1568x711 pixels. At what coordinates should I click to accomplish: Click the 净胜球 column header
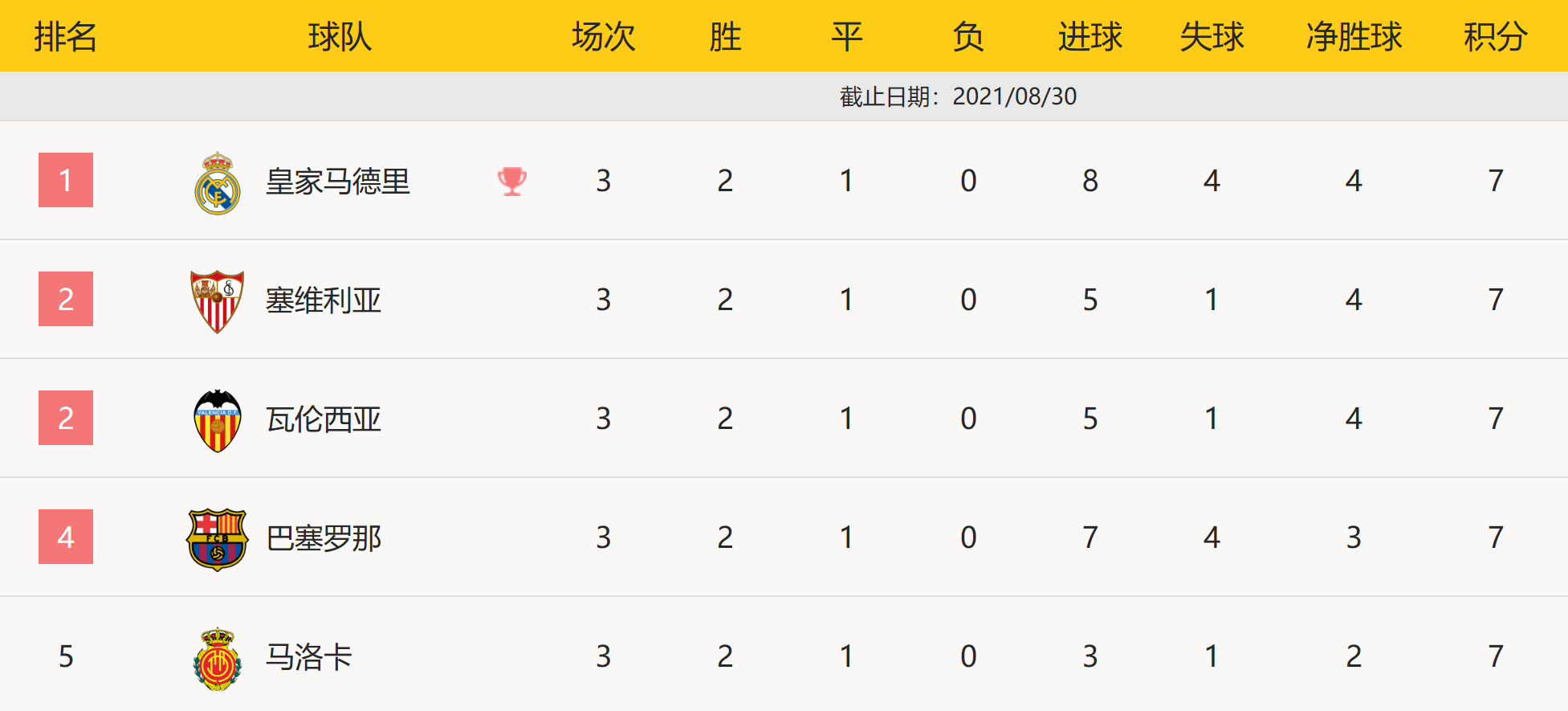[x=1354, y=36]
